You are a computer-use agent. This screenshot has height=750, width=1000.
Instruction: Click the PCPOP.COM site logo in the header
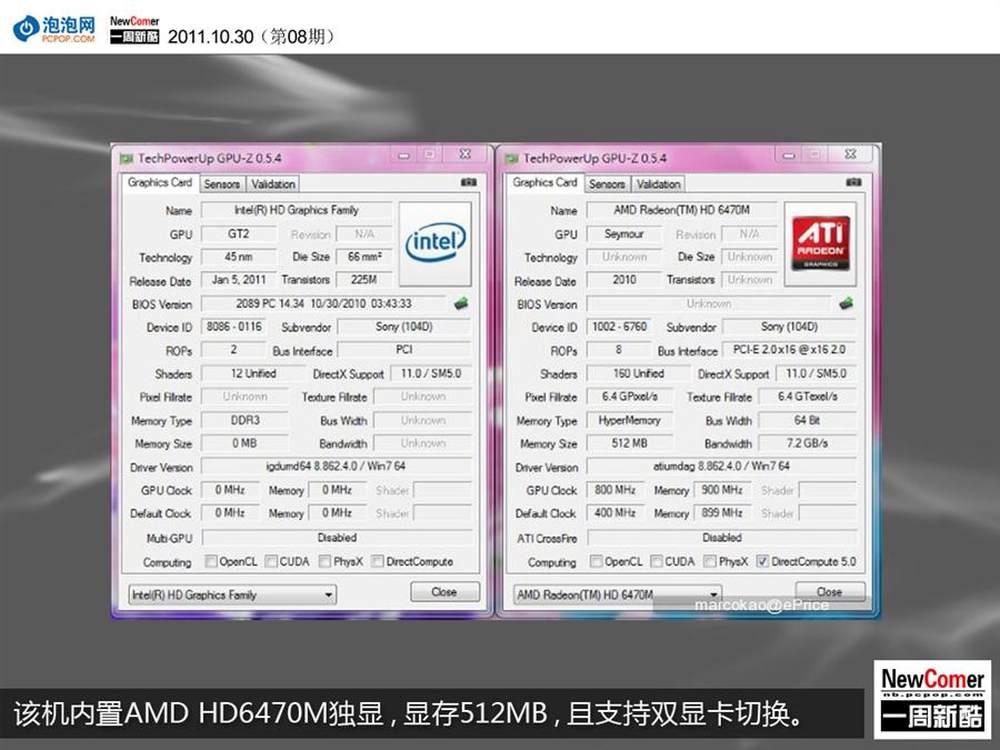[x=54, y=29]
